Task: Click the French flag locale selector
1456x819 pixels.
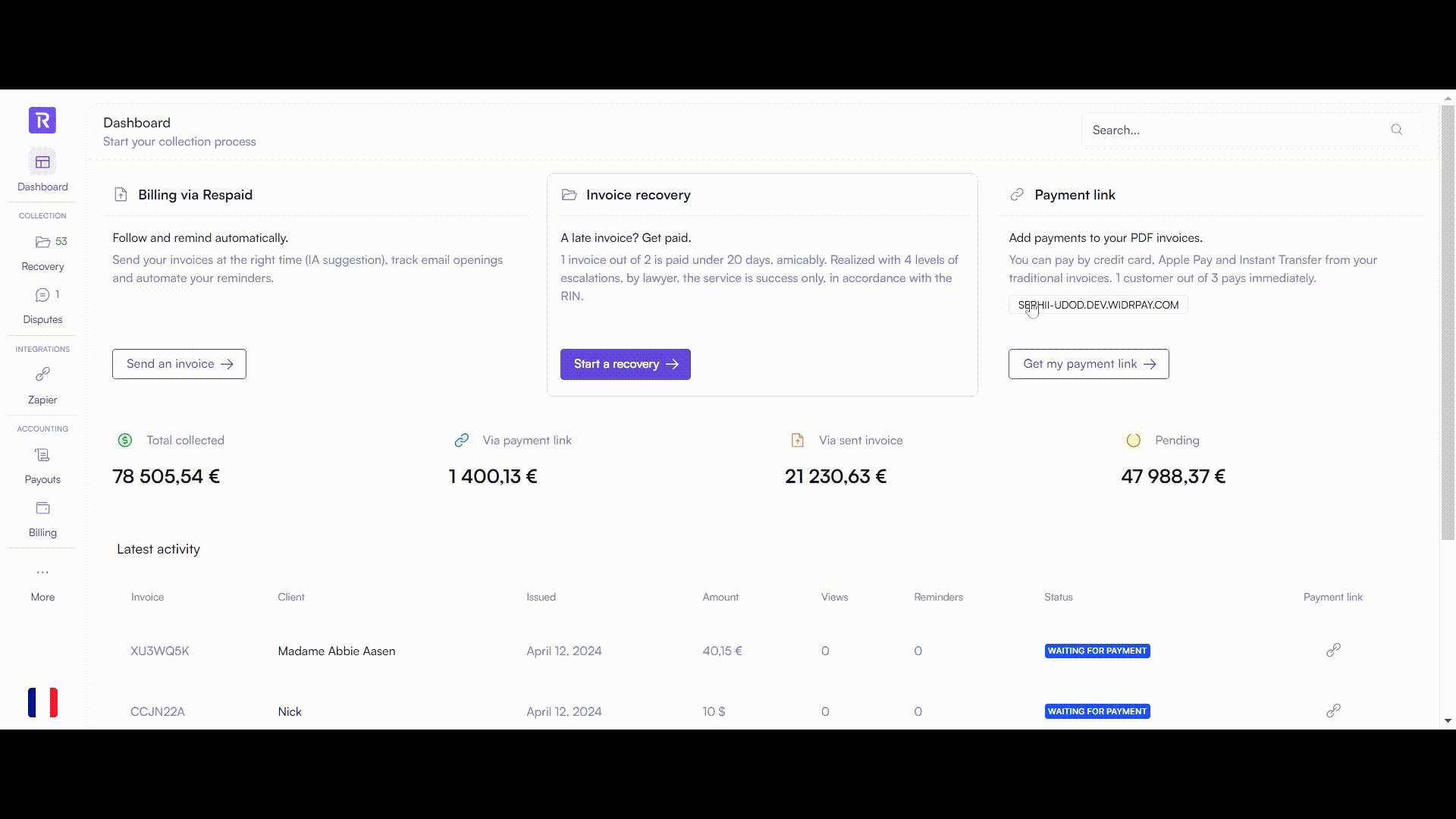Action: point(42,702)
